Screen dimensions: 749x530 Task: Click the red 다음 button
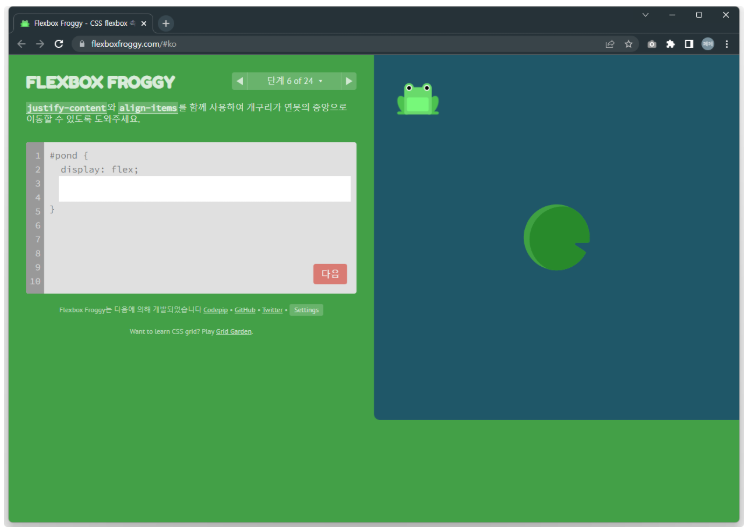pyautogui.click(x=330, y=274)
